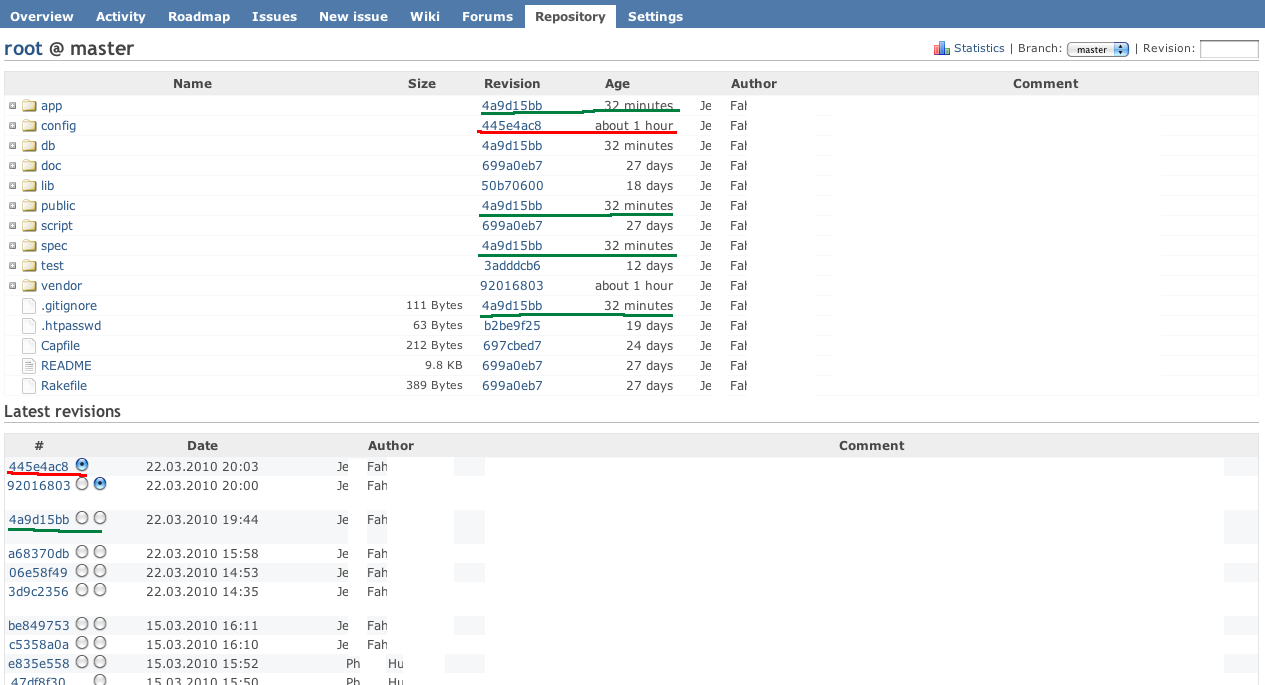The width and height of the screenshot is (1265, 685).
Task: Click the '111 Bytes' size of .gitignore
Action: click(435, 306)
